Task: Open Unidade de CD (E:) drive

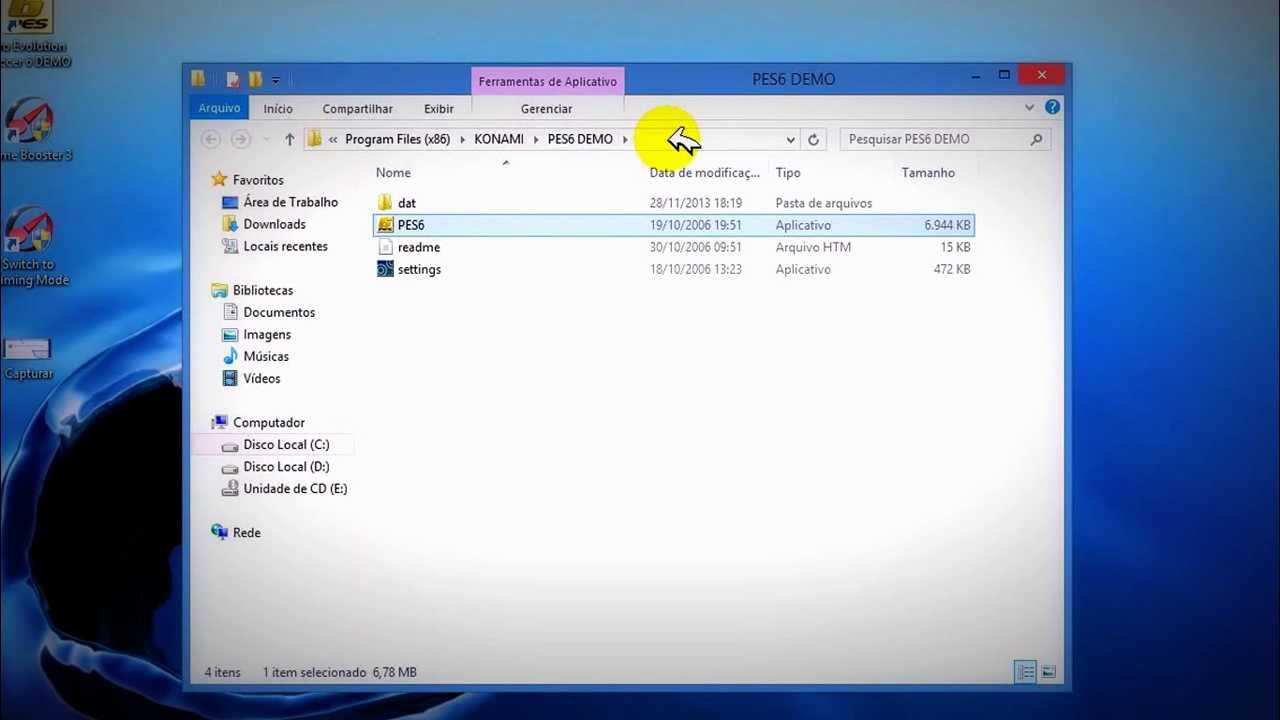Action: 295,488
